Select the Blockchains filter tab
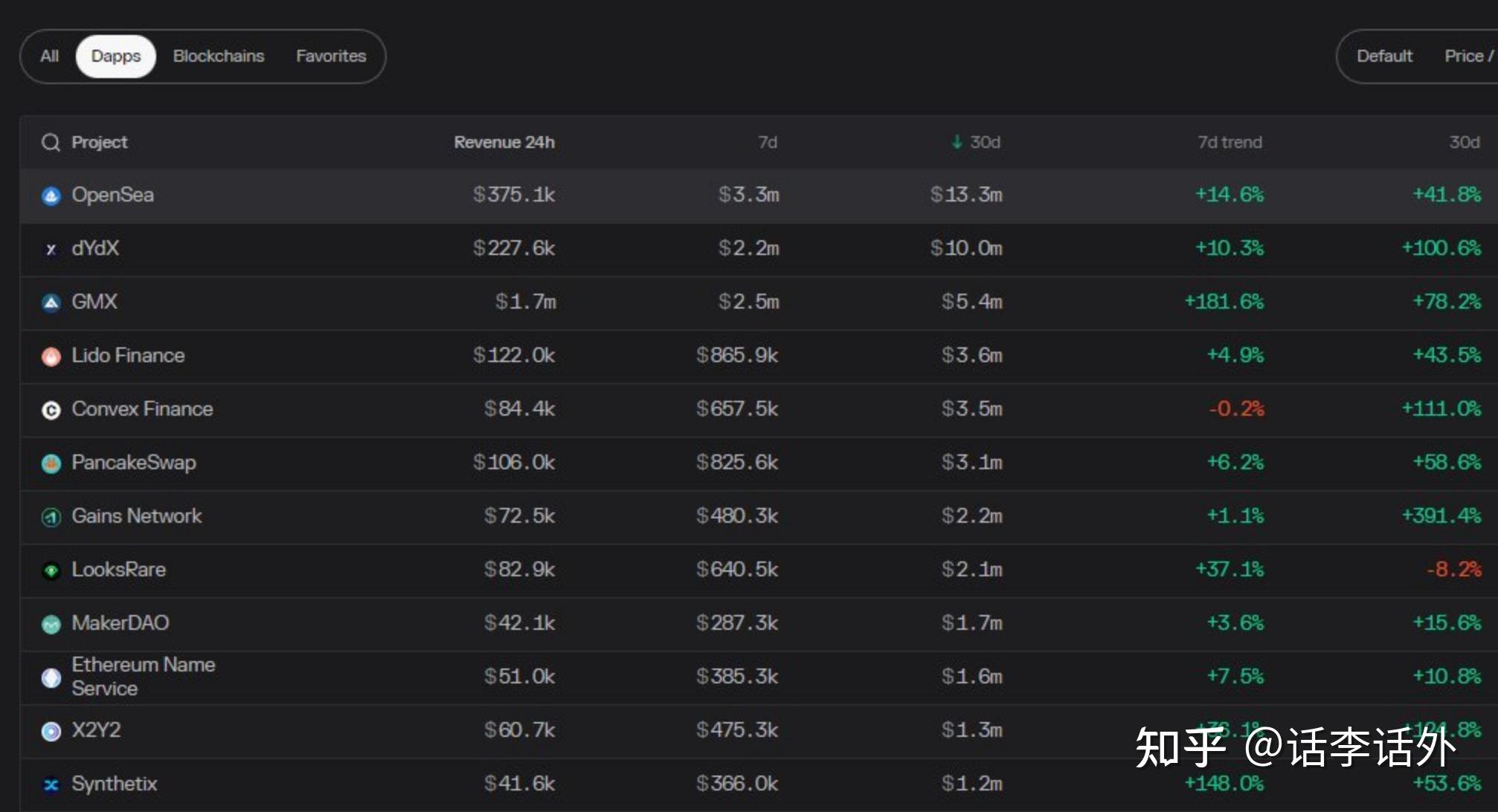The width and height of the screenshot is (1498, 812). coord(219,57)
